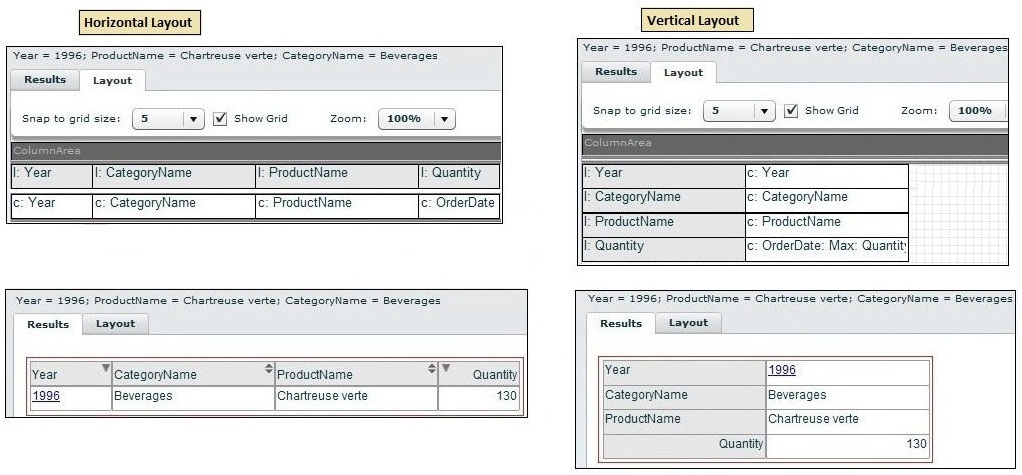This screenshot has height=475, width=1022.
Task: Click the 1996 link in the vertical results table
Action: click(782, 370)
